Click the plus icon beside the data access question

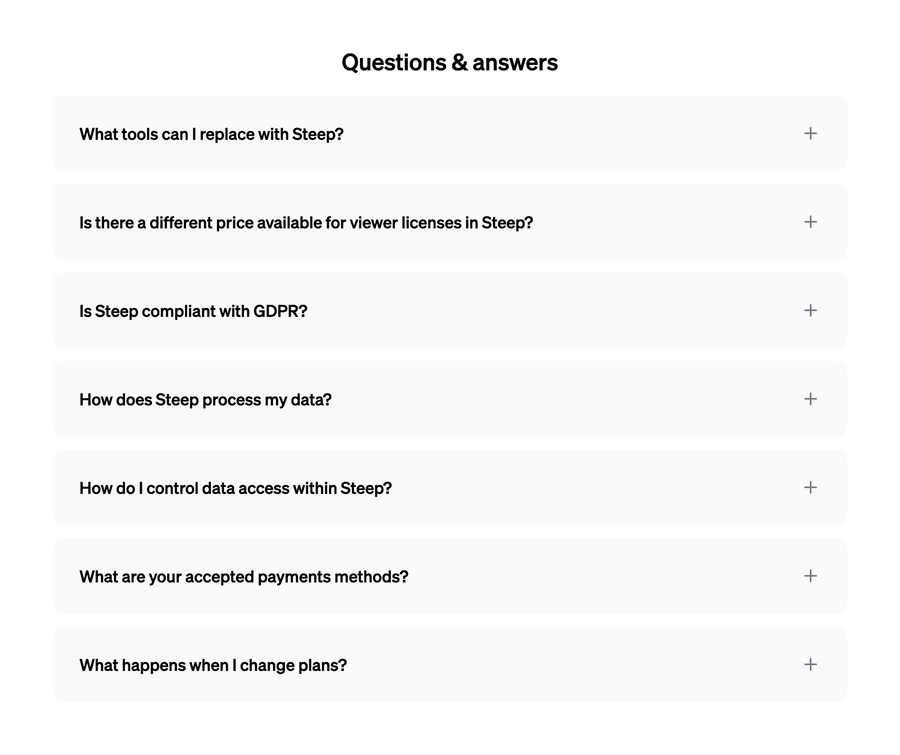click(810, 487)
